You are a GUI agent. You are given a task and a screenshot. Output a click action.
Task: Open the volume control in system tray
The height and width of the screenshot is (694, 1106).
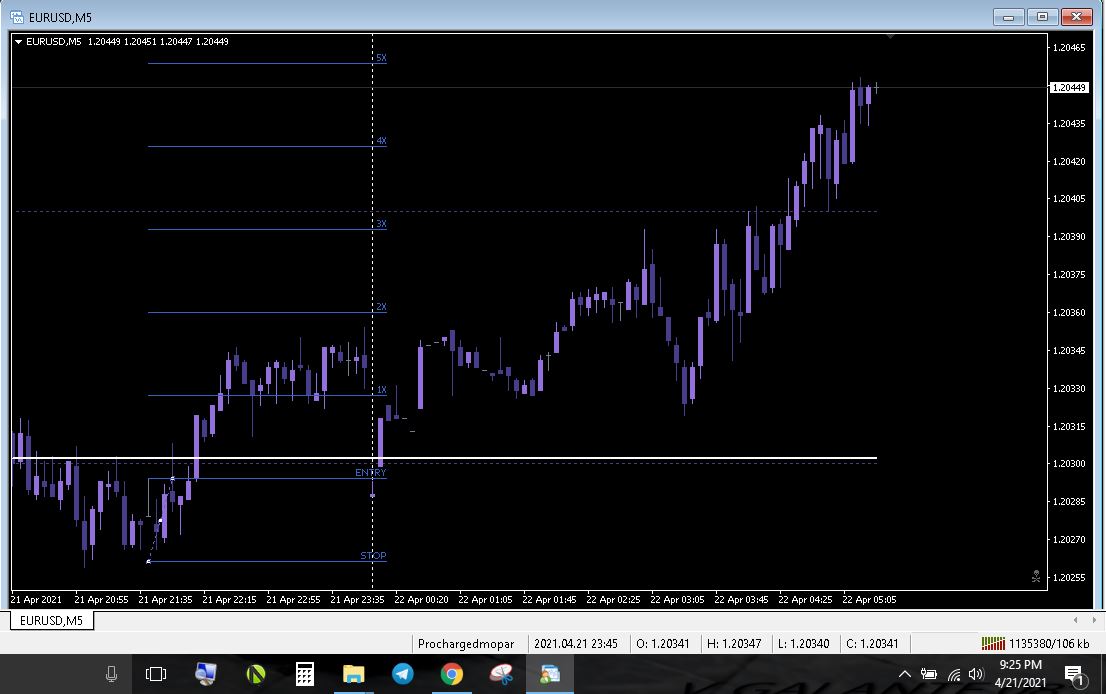pyautogui.click(x=976, y=675)
